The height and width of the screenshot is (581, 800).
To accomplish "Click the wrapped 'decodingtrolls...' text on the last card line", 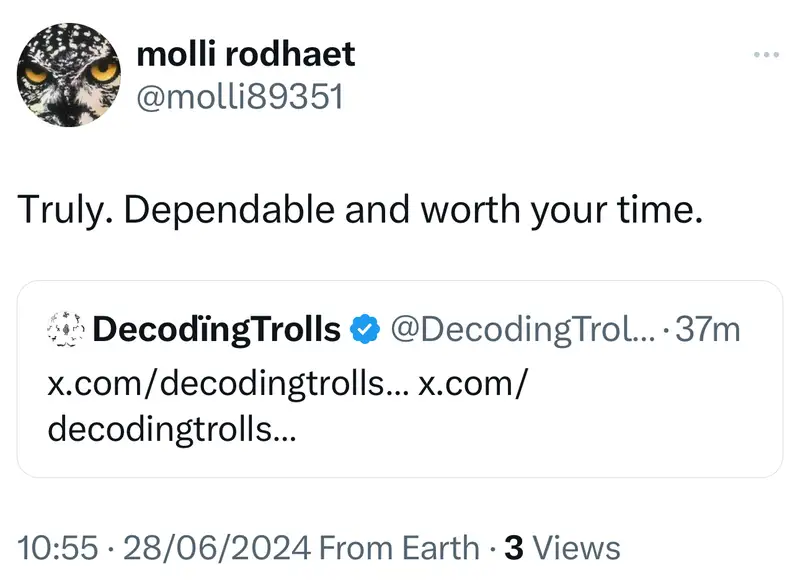I will (171, 428).
